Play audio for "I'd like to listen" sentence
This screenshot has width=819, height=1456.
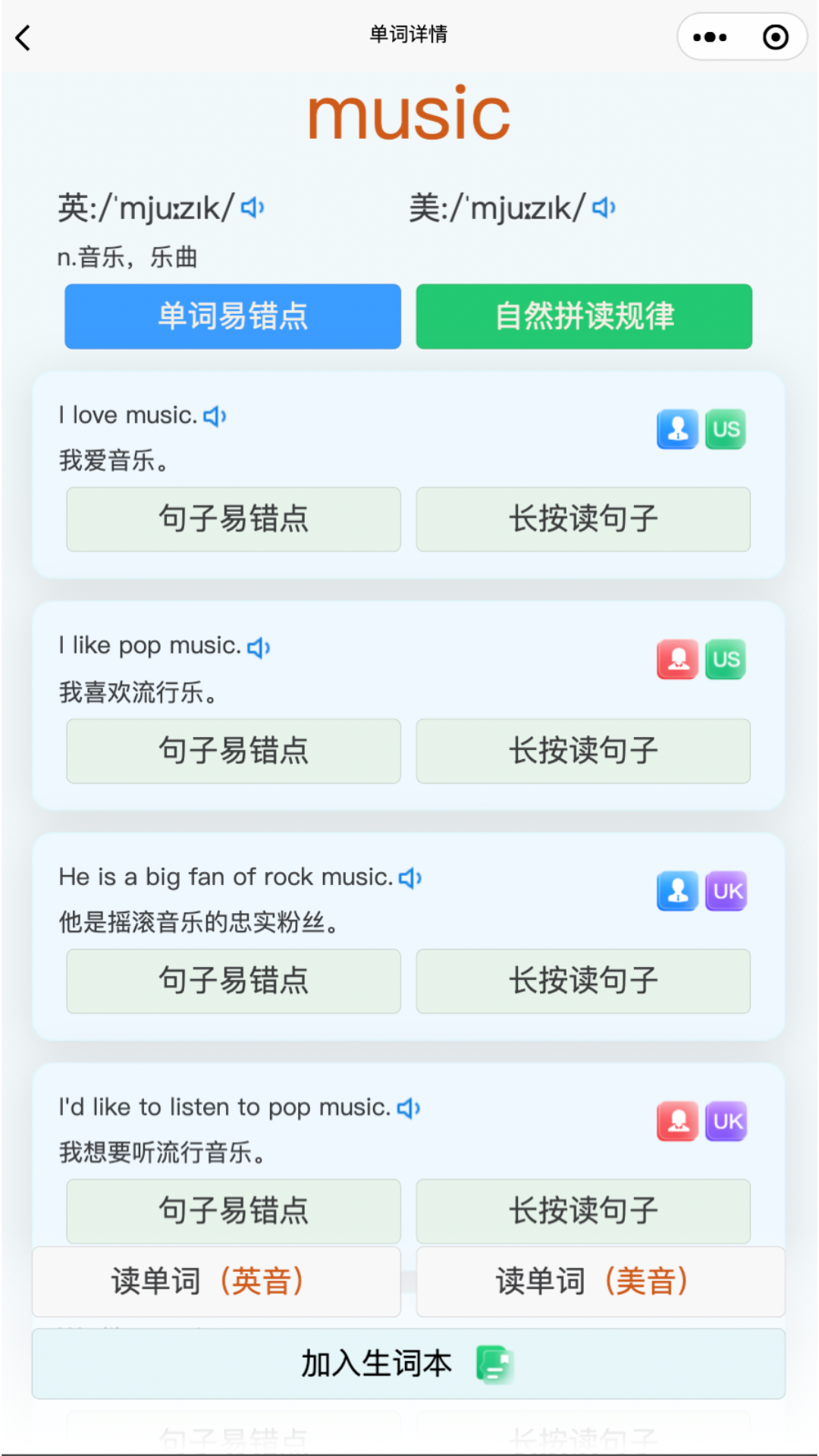(x=409, y=1109)
